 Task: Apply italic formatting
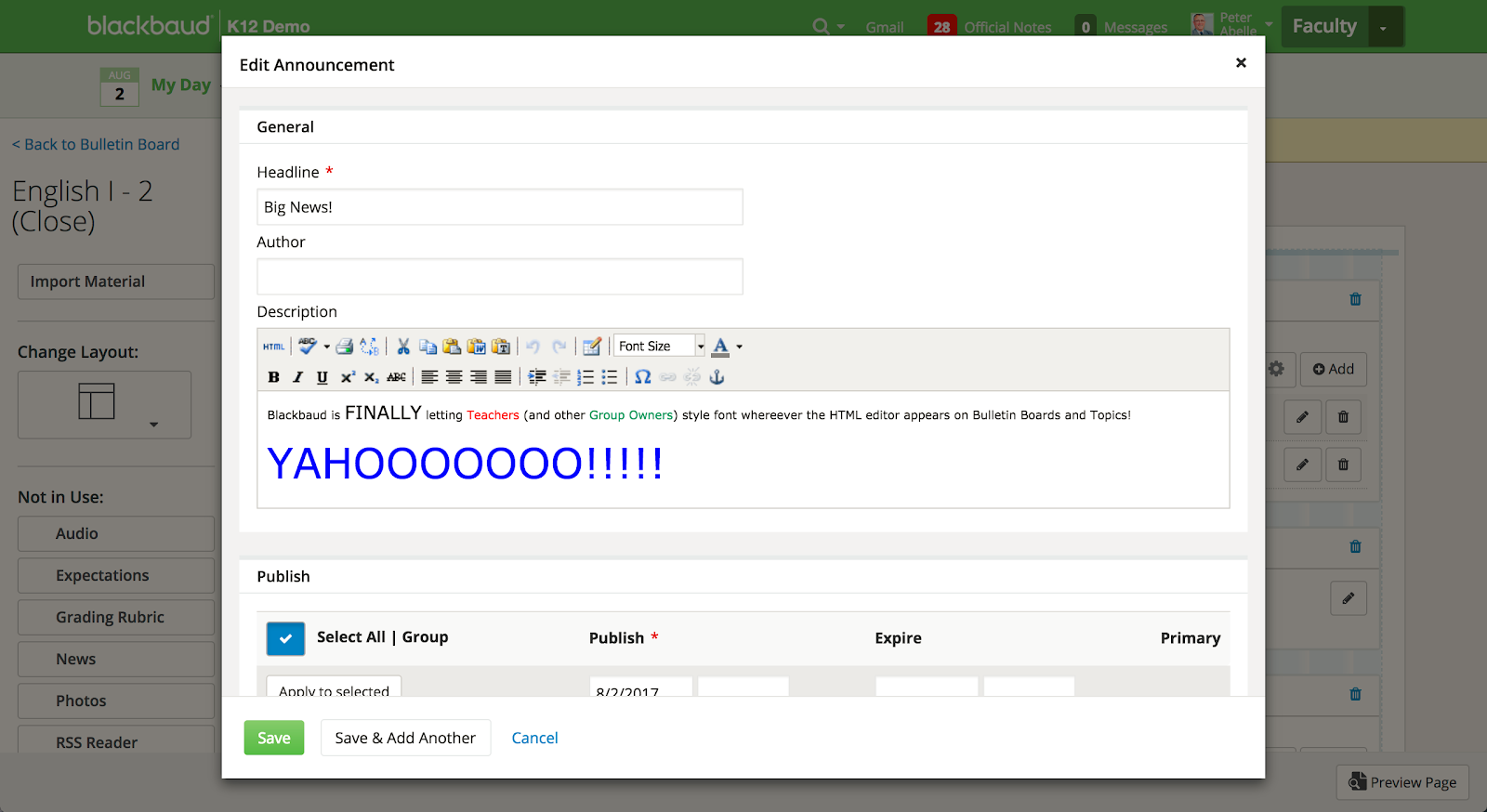tap(297, 377)
